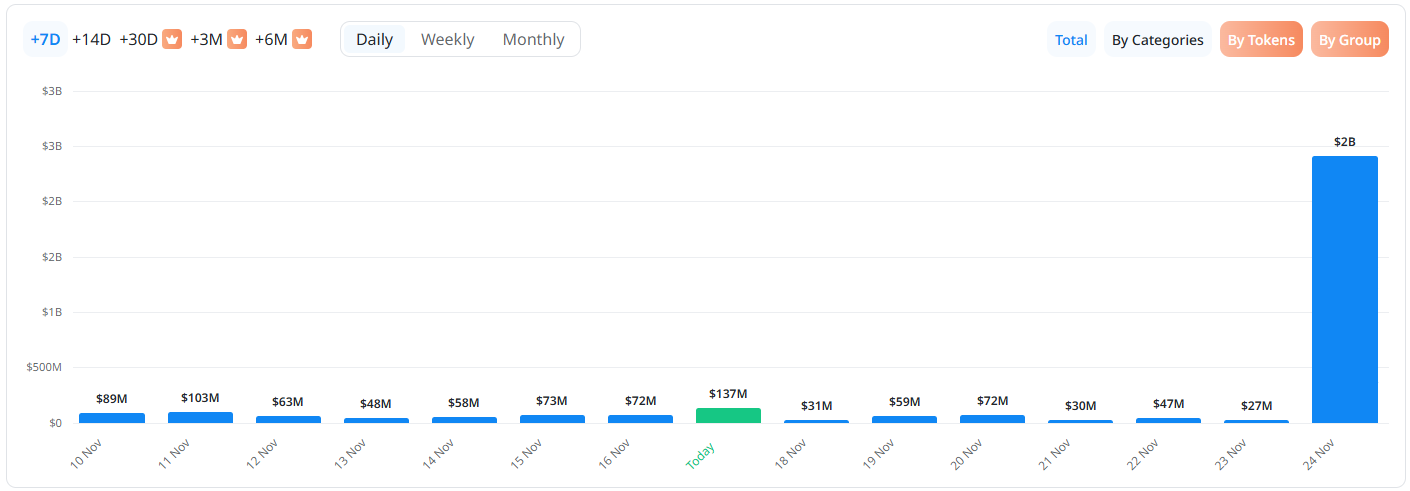The height and width of the screenshot is (491, 1410).
Task: Select the +14D time range
Action: click(91, 40)
